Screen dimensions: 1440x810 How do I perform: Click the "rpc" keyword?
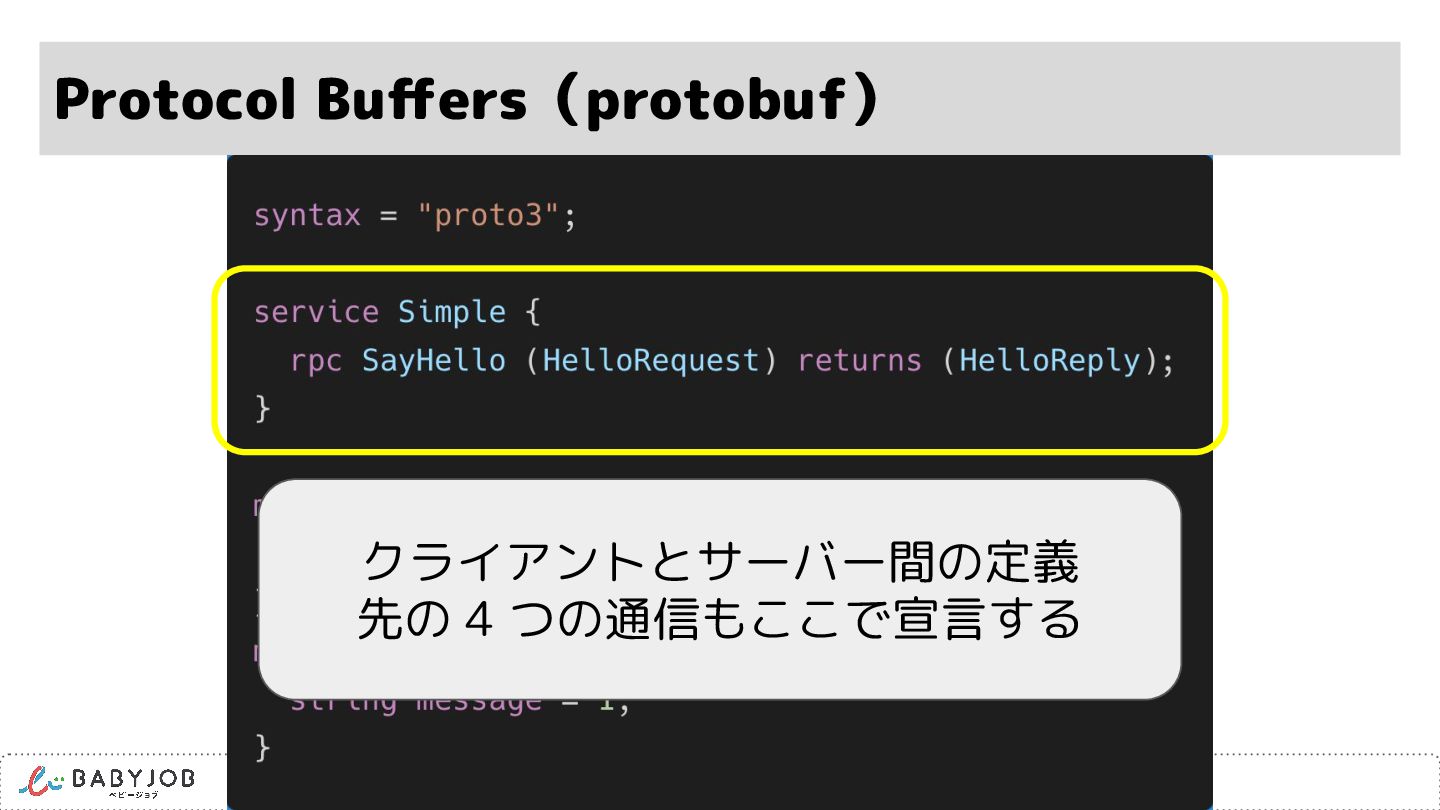(316, 360)
